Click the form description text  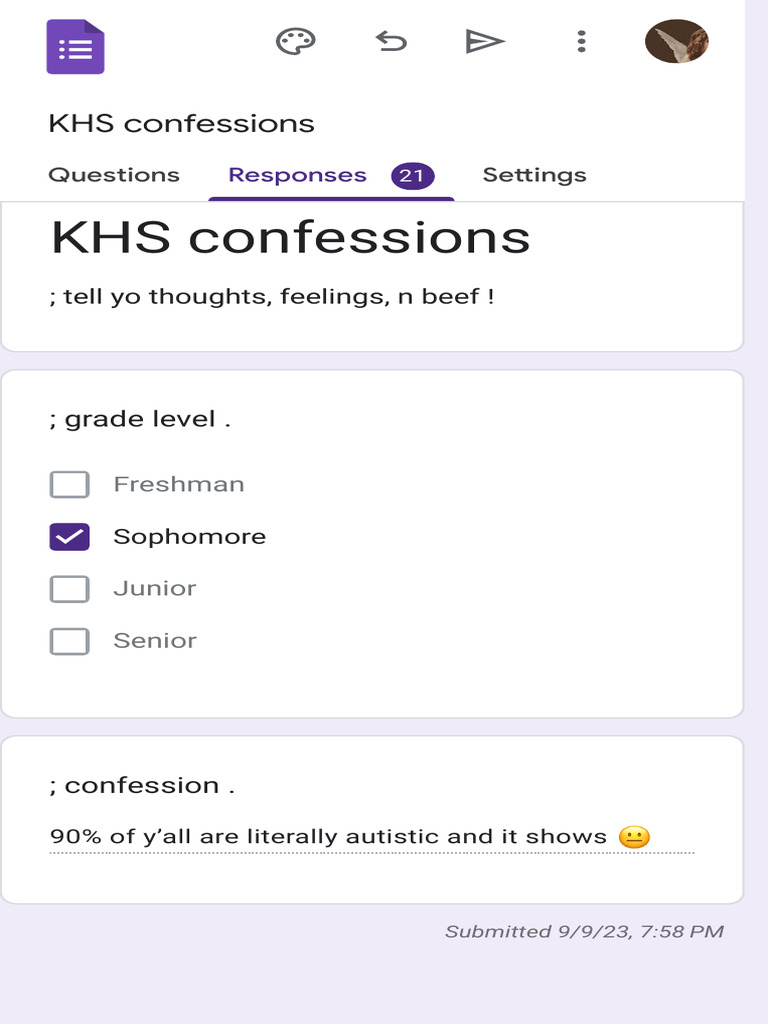point(271,297)
